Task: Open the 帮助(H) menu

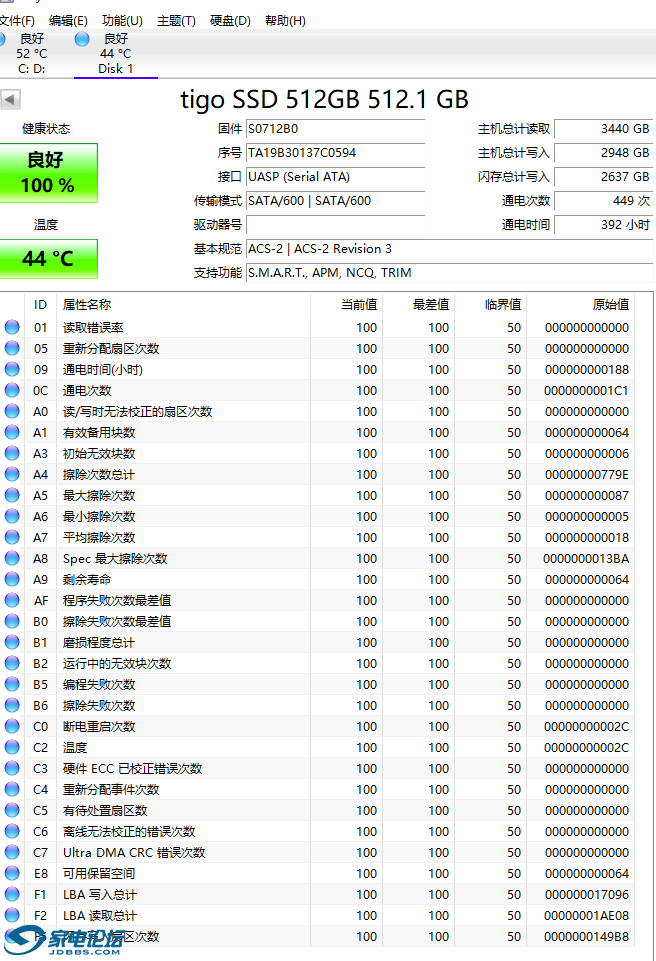Action: [285, 21]
